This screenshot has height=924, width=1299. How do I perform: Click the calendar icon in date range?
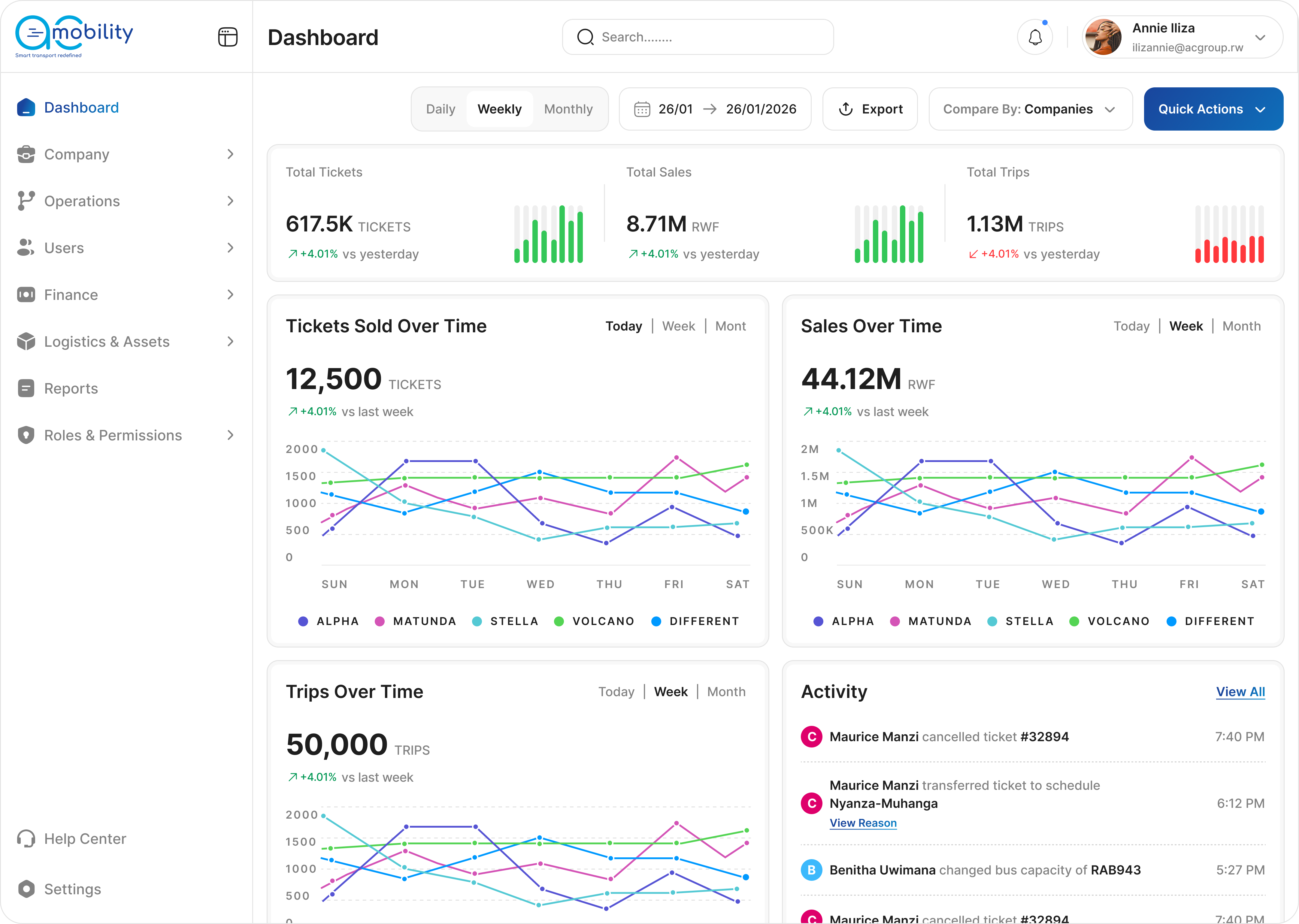pyautogui.click(x=642, y=109)
